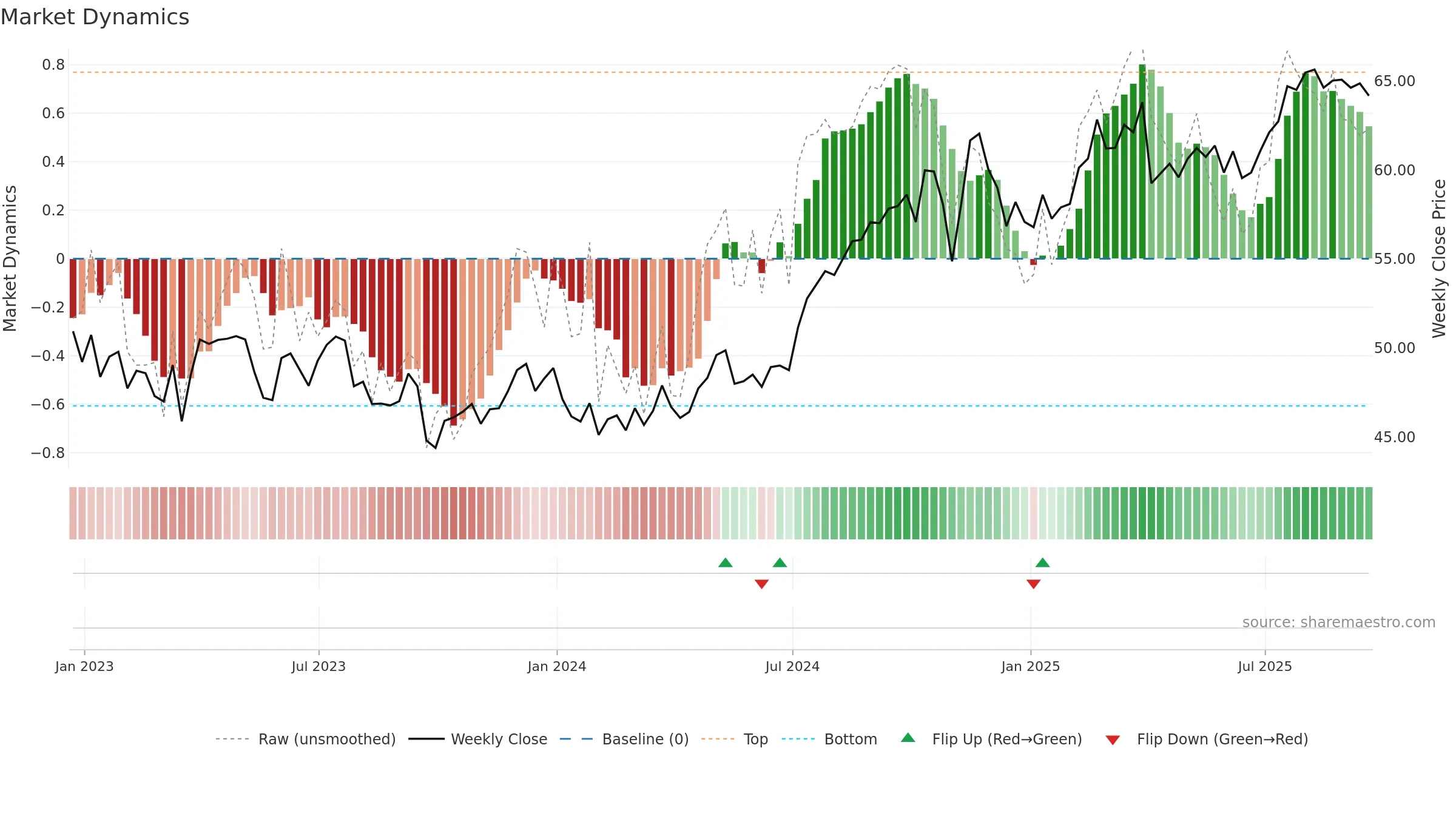Screen dimensions: 1456x819
Task: Click the cyan dashed Bottom threshold line
Action: click(720, 406)
